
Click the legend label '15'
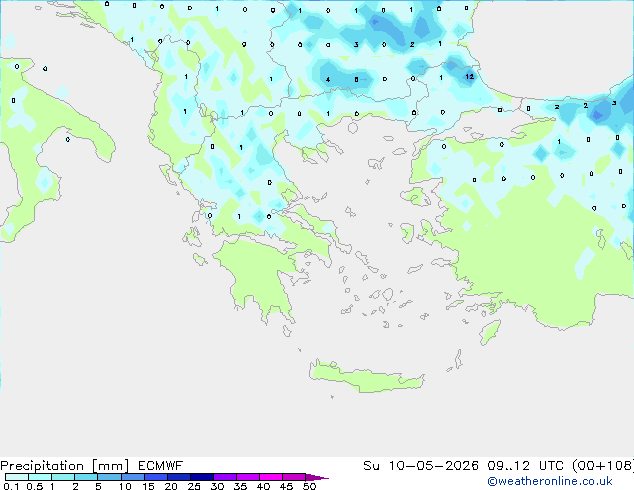click(x=148, y=486)
